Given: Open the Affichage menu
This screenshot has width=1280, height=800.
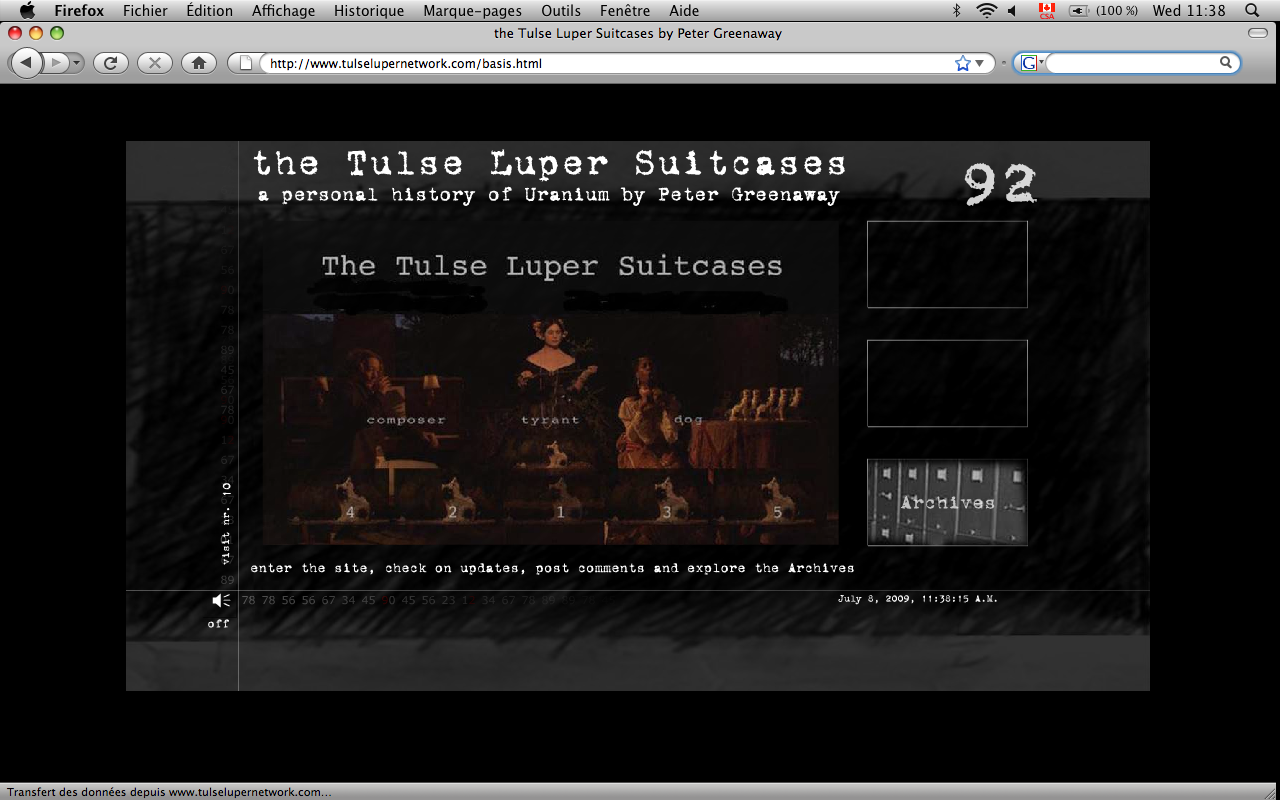Looking at the screenshot, I should pyautogui.click(x=283, y=11).
